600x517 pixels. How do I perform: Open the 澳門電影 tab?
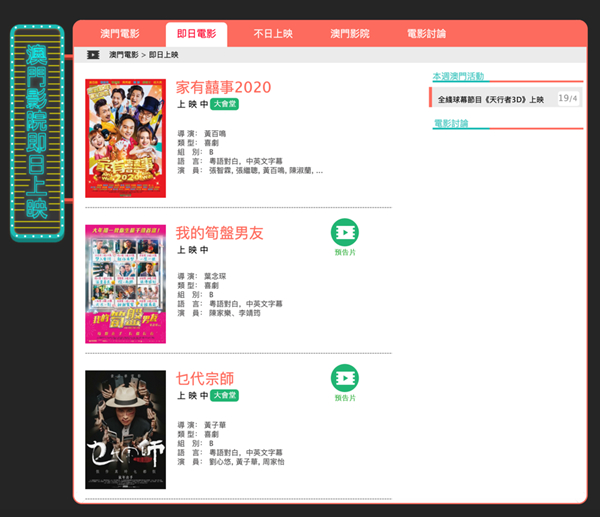click(x=120, y=34)
